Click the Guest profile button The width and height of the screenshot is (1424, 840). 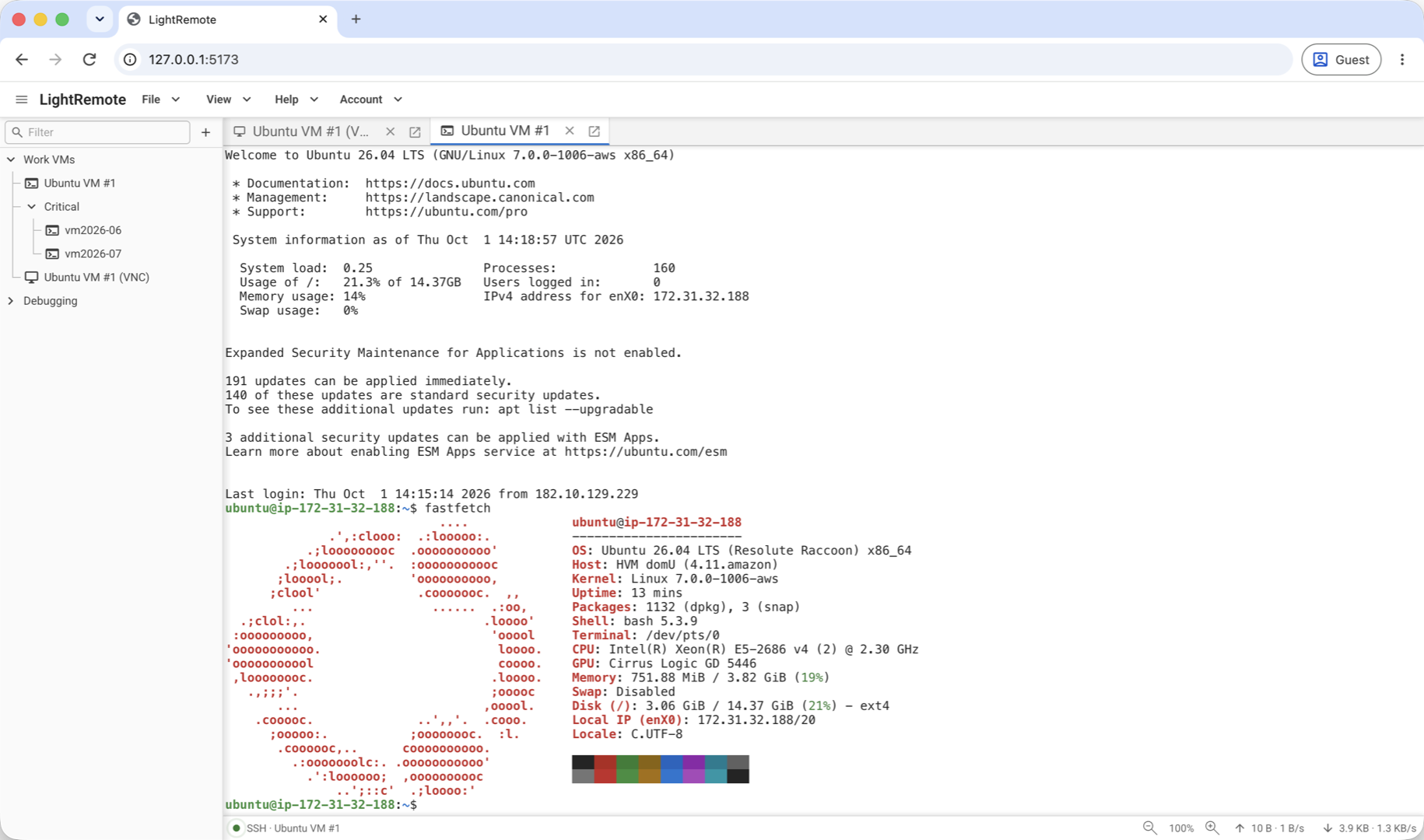[x=1341, y=59]
